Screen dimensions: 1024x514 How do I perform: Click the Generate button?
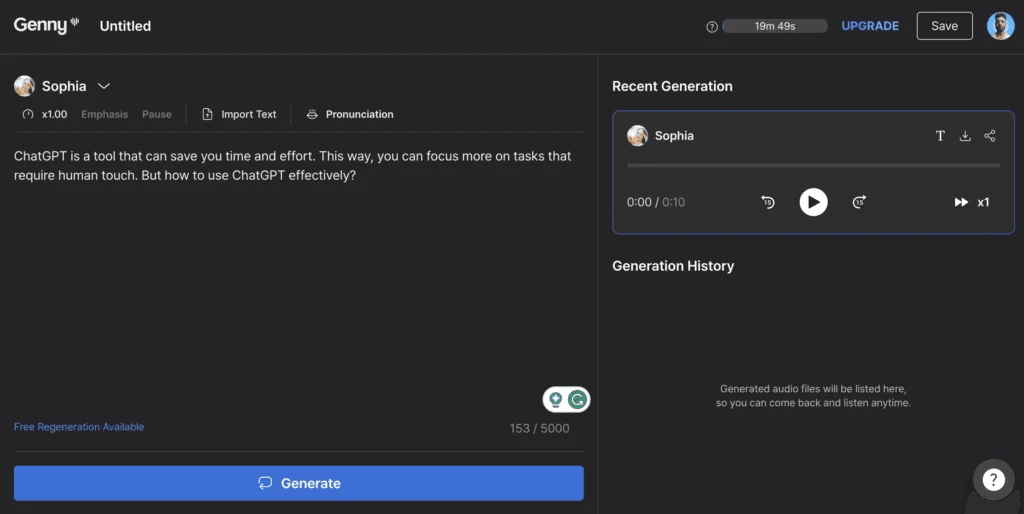pos(298,483)
